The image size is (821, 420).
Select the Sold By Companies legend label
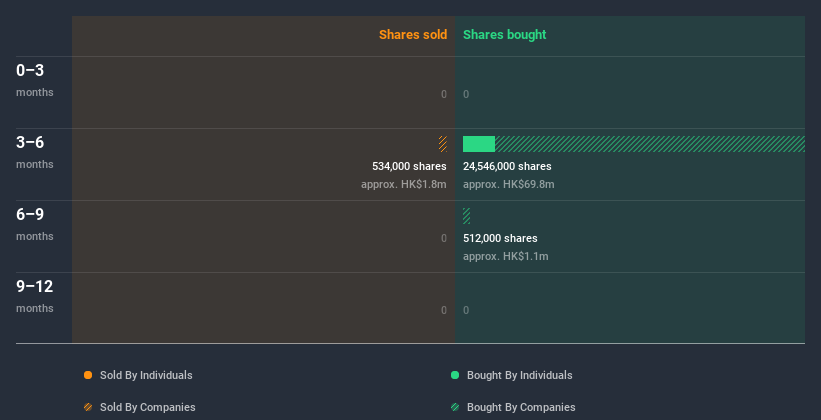tap(148, 407)
